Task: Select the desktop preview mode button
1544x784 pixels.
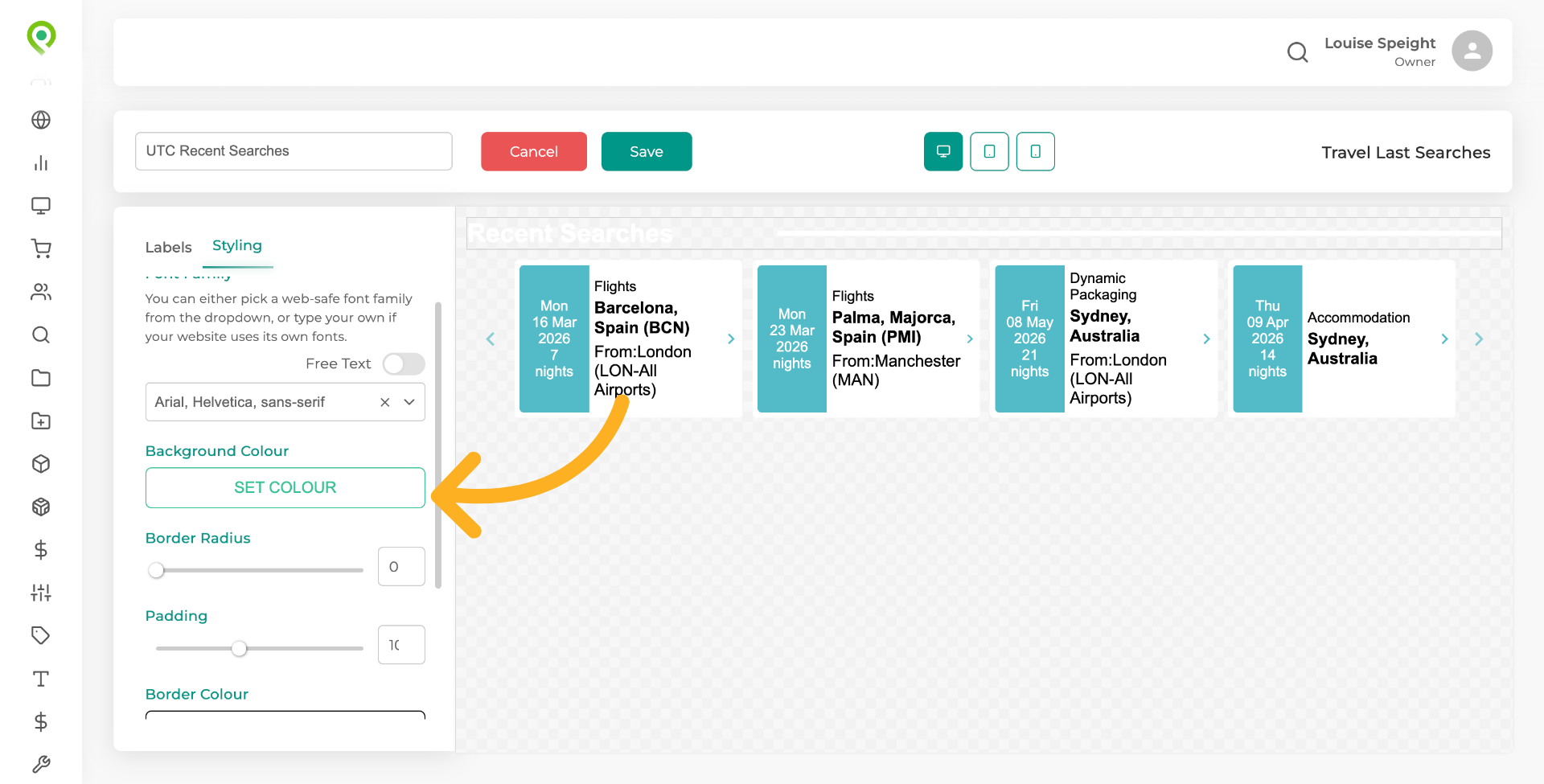Action: pos(943,151)
